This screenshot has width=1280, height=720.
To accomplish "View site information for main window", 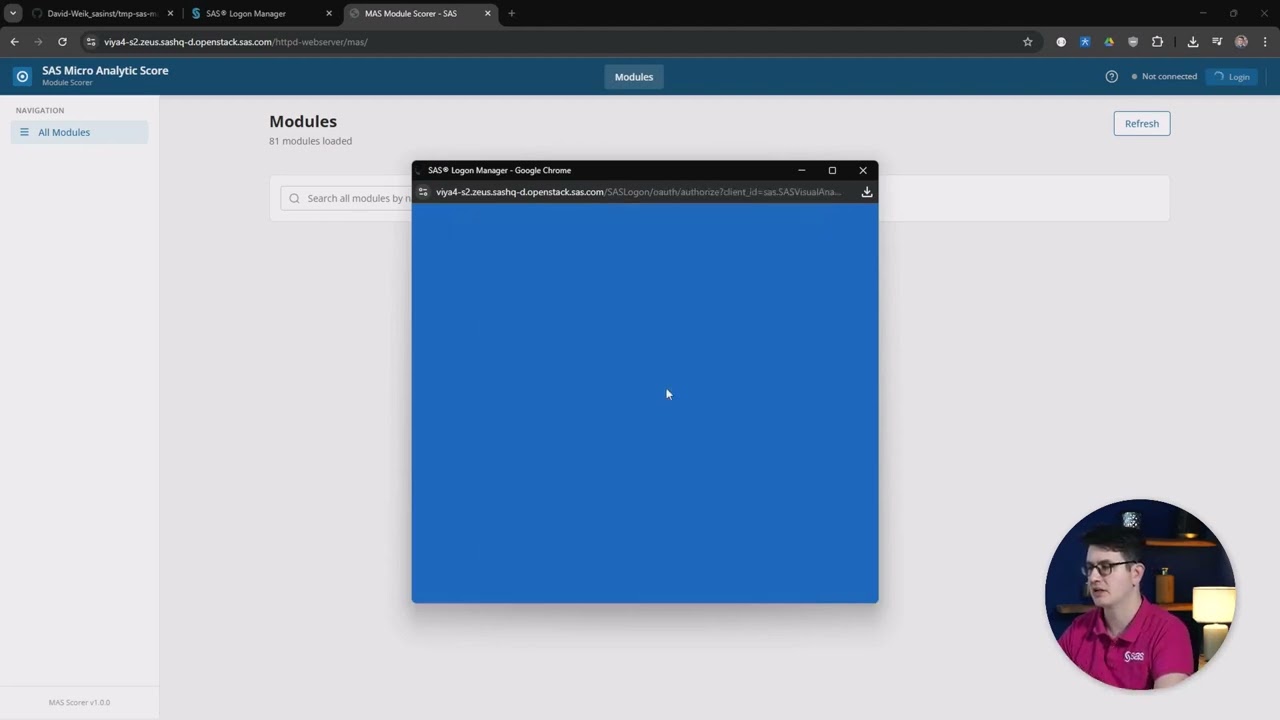I will coord(91,42).
